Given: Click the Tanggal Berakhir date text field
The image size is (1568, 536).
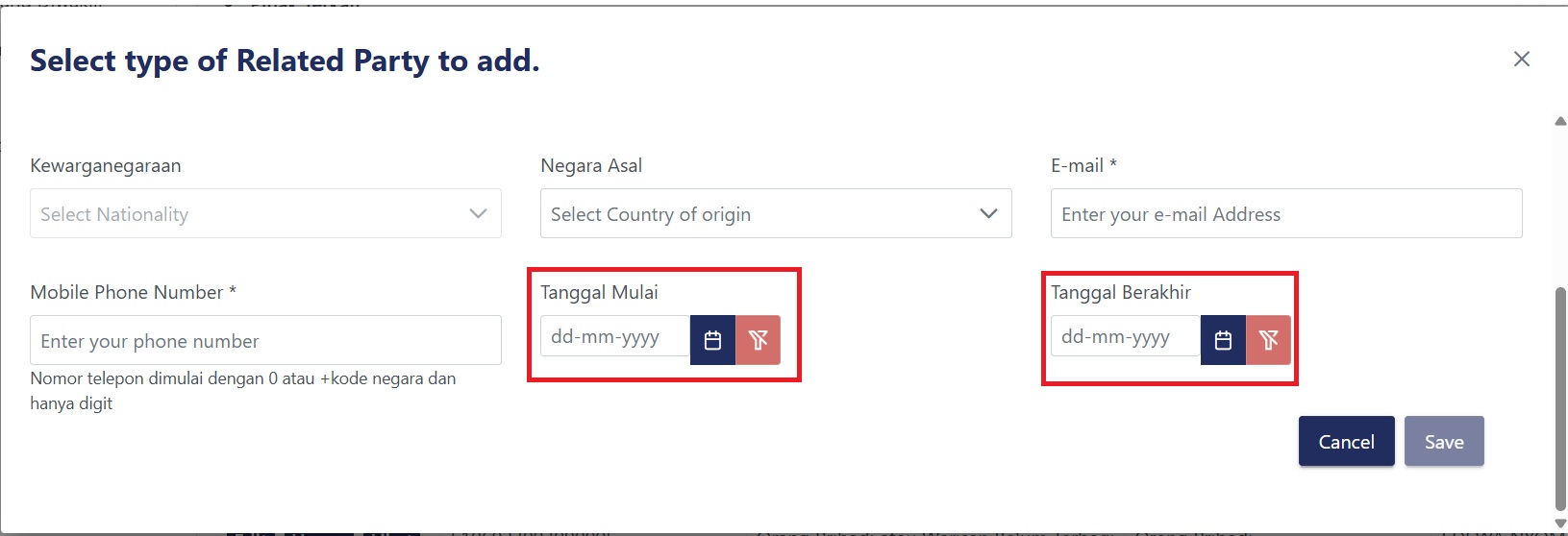Looking at the screenshot, I should (x=1125, y=337).
